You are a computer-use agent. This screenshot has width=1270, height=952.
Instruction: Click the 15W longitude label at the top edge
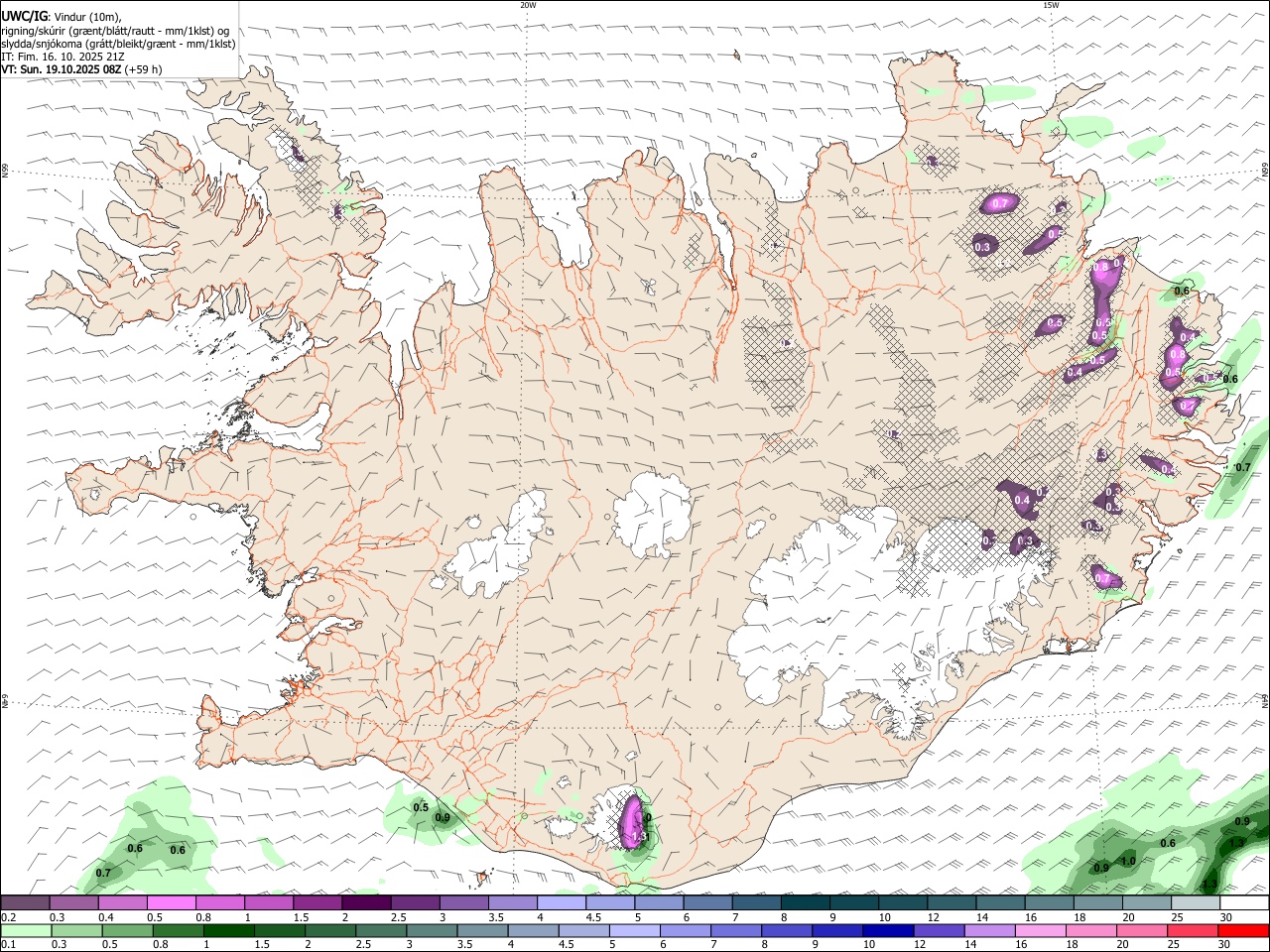click(x=1051, y=5)
